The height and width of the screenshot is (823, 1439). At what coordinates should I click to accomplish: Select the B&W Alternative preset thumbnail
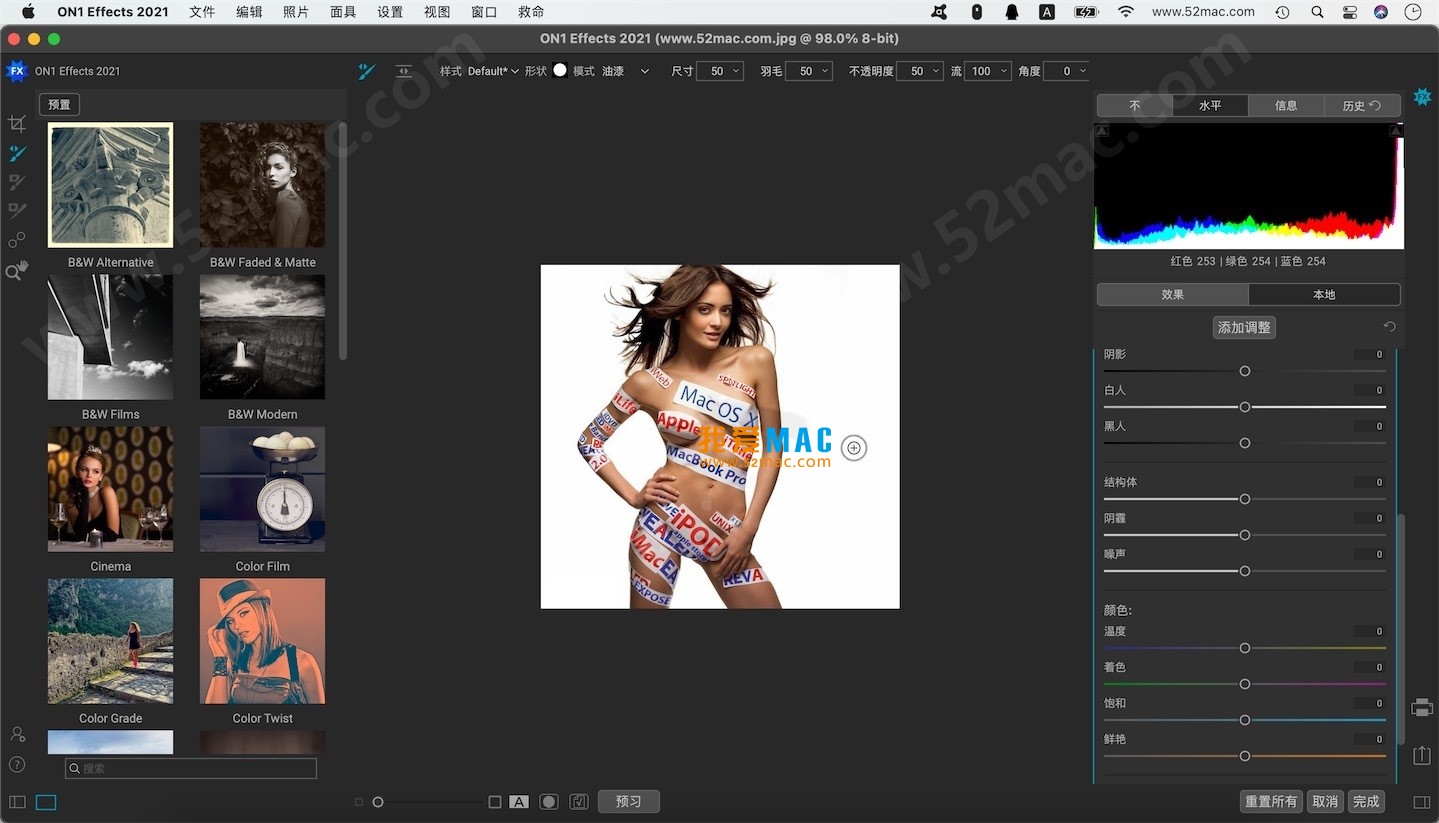click(110, 185)
